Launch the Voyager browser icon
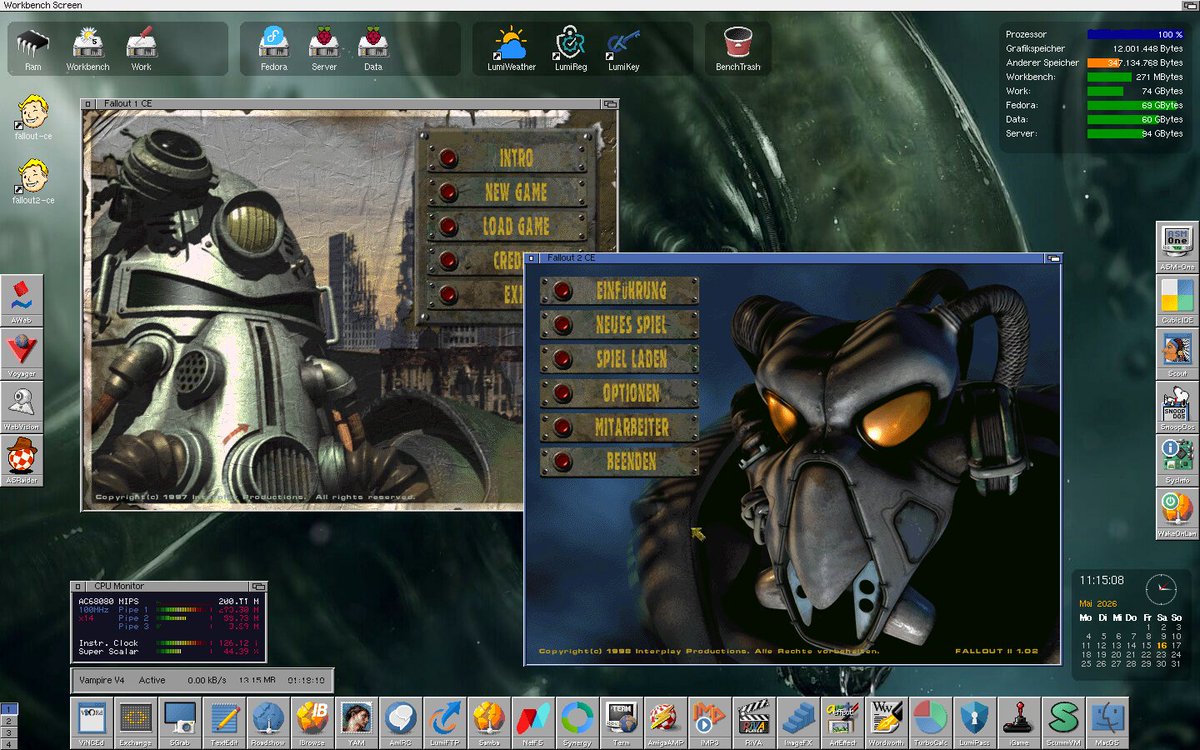1200x750 pixels. pos(22,354)
